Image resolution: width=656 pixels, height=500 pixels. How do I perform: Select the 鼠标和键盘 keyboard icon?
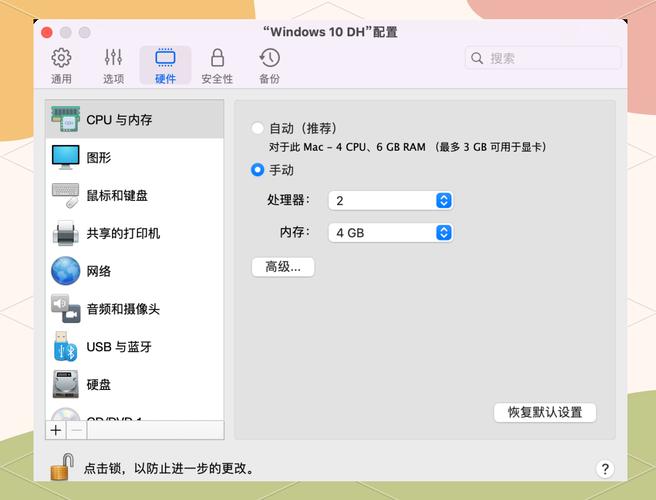click(x=66, y=195)
